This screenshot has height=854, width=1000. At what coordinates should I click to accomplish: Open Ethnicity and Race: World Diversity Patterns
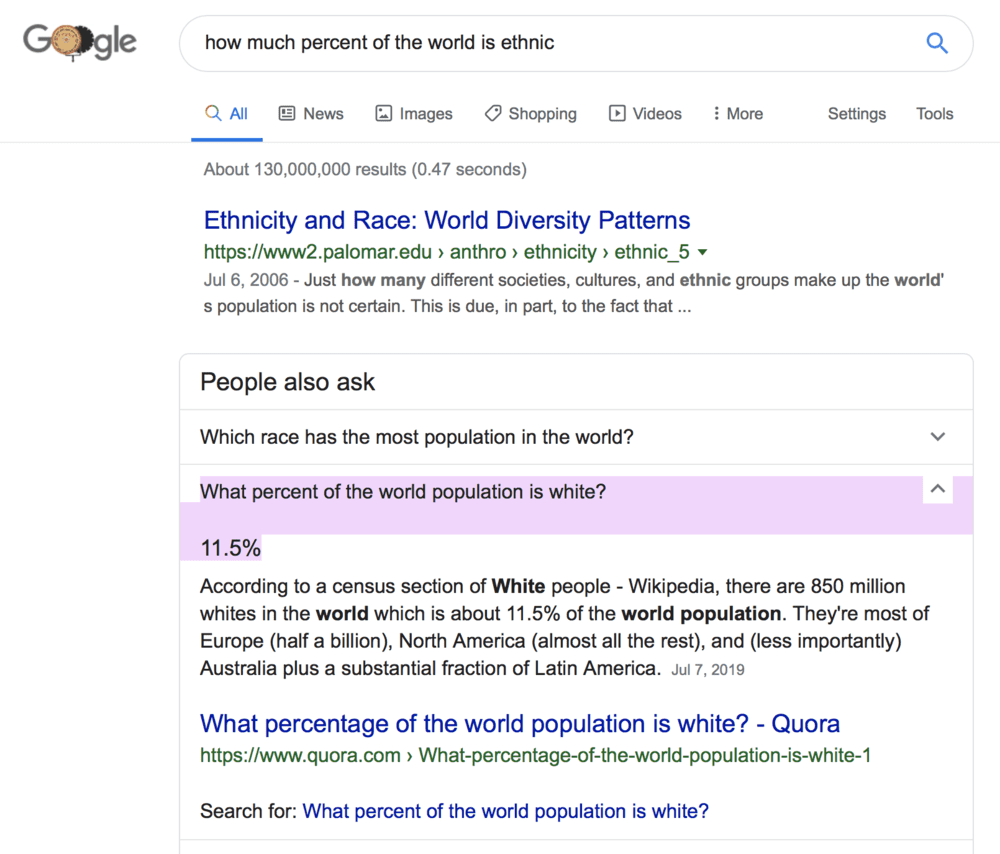point(446,220)
